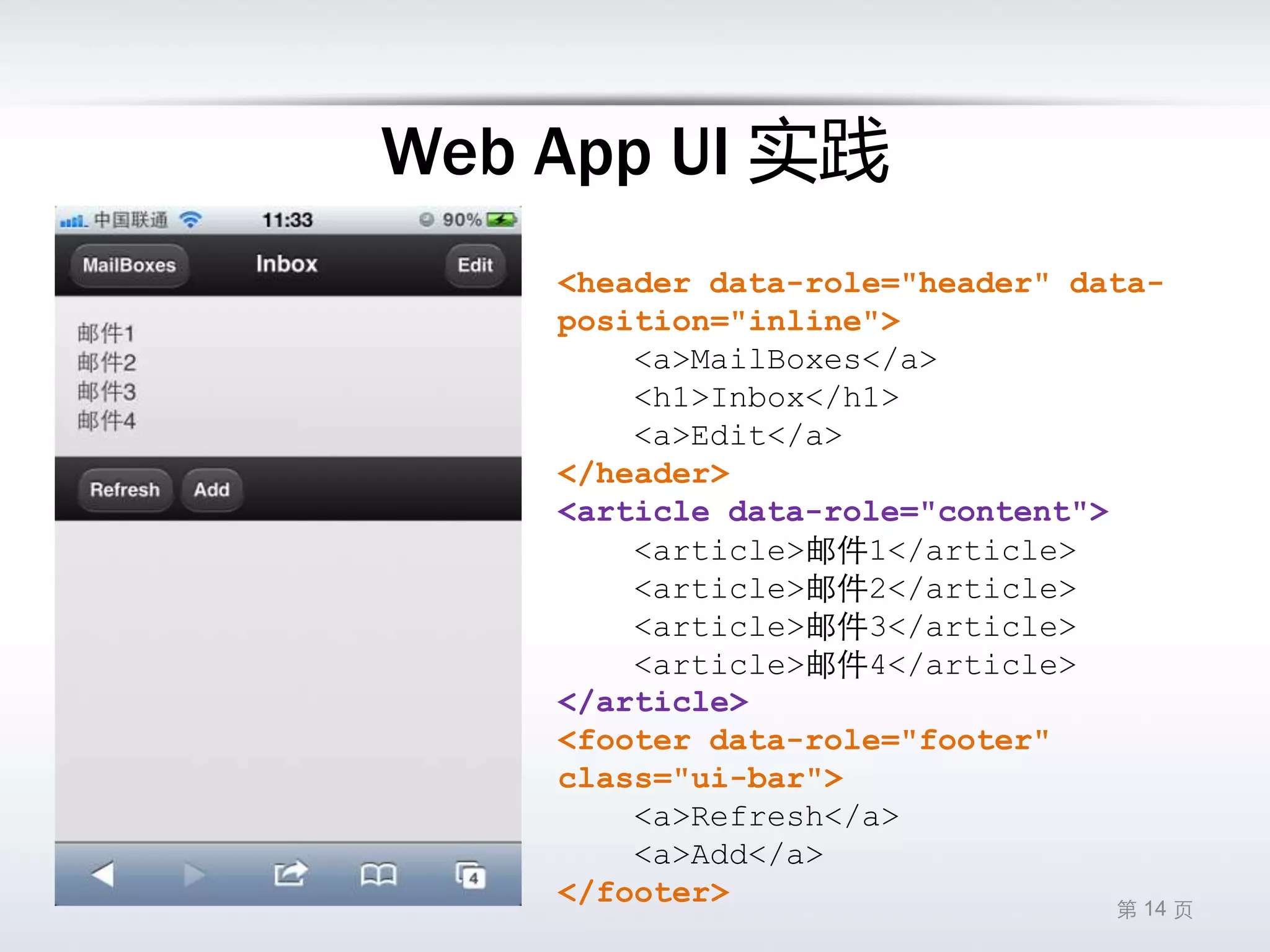
Task: Click the <article>邮件4</article> code line
Action: pyautogui.click(x=855, y=664)
